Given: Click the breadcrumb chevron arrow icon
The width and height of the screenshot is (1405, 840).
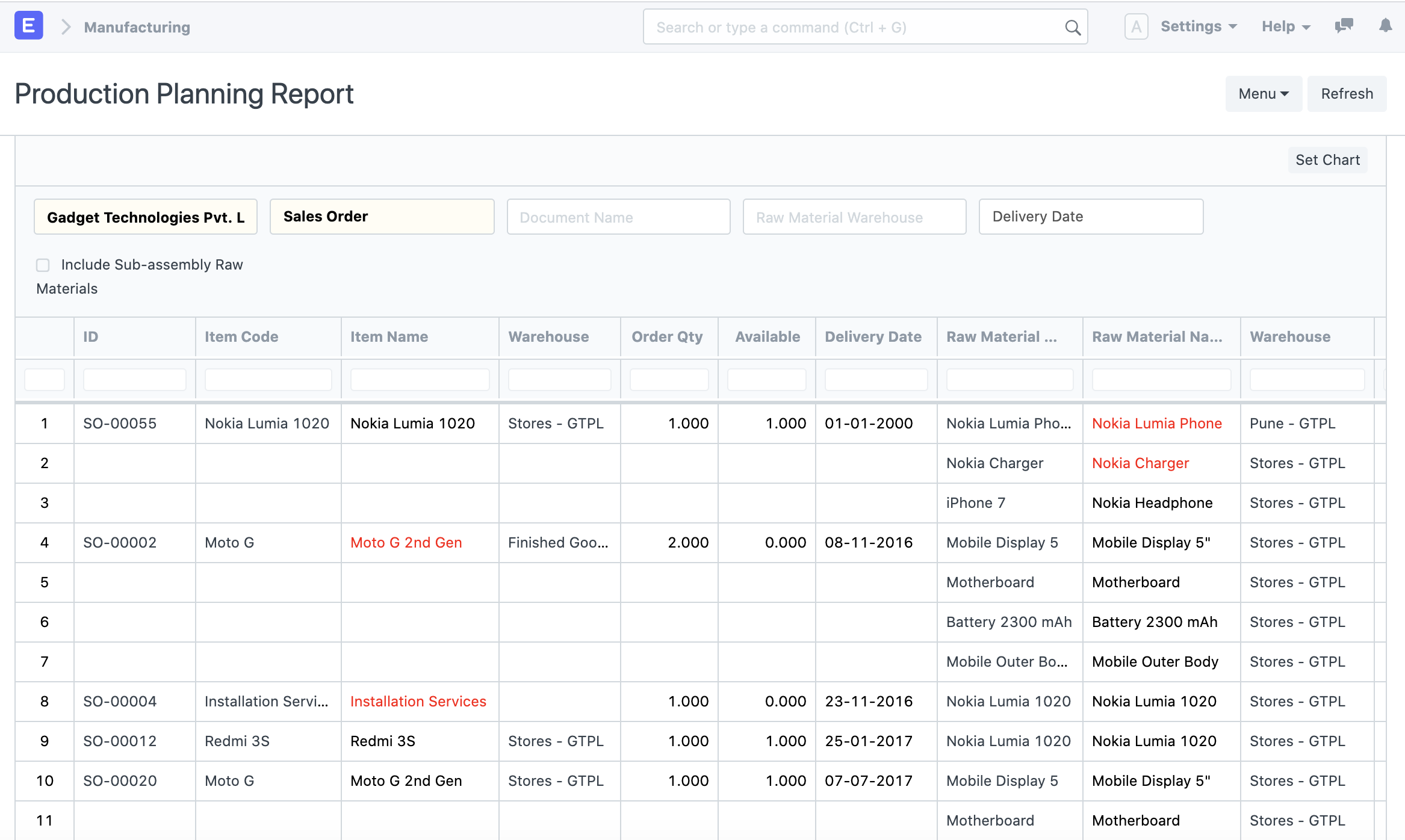Looking at the screenshot, I should coord(66,27).
